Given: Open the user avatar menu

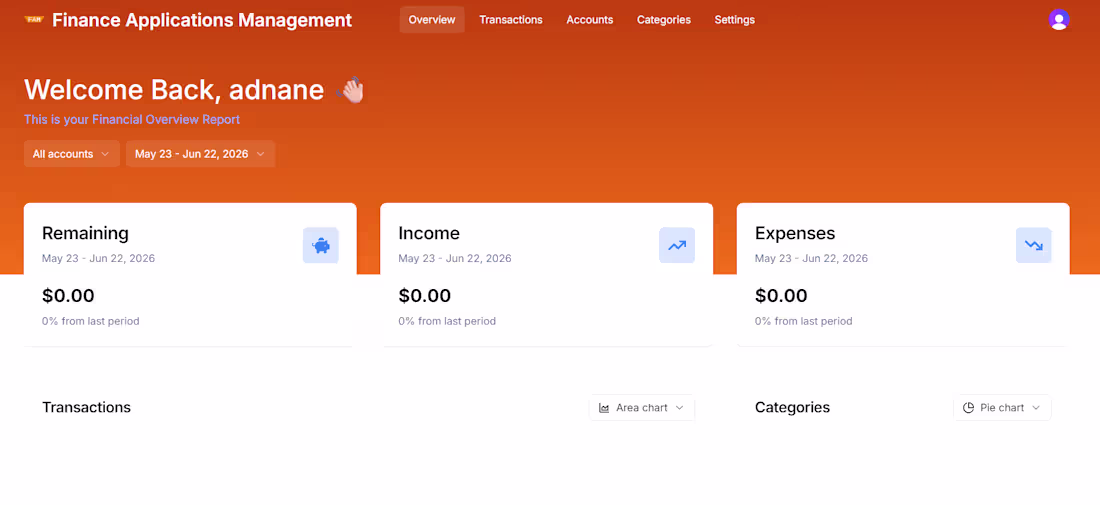Looking at the screenshot, I should pos(1059,20).
